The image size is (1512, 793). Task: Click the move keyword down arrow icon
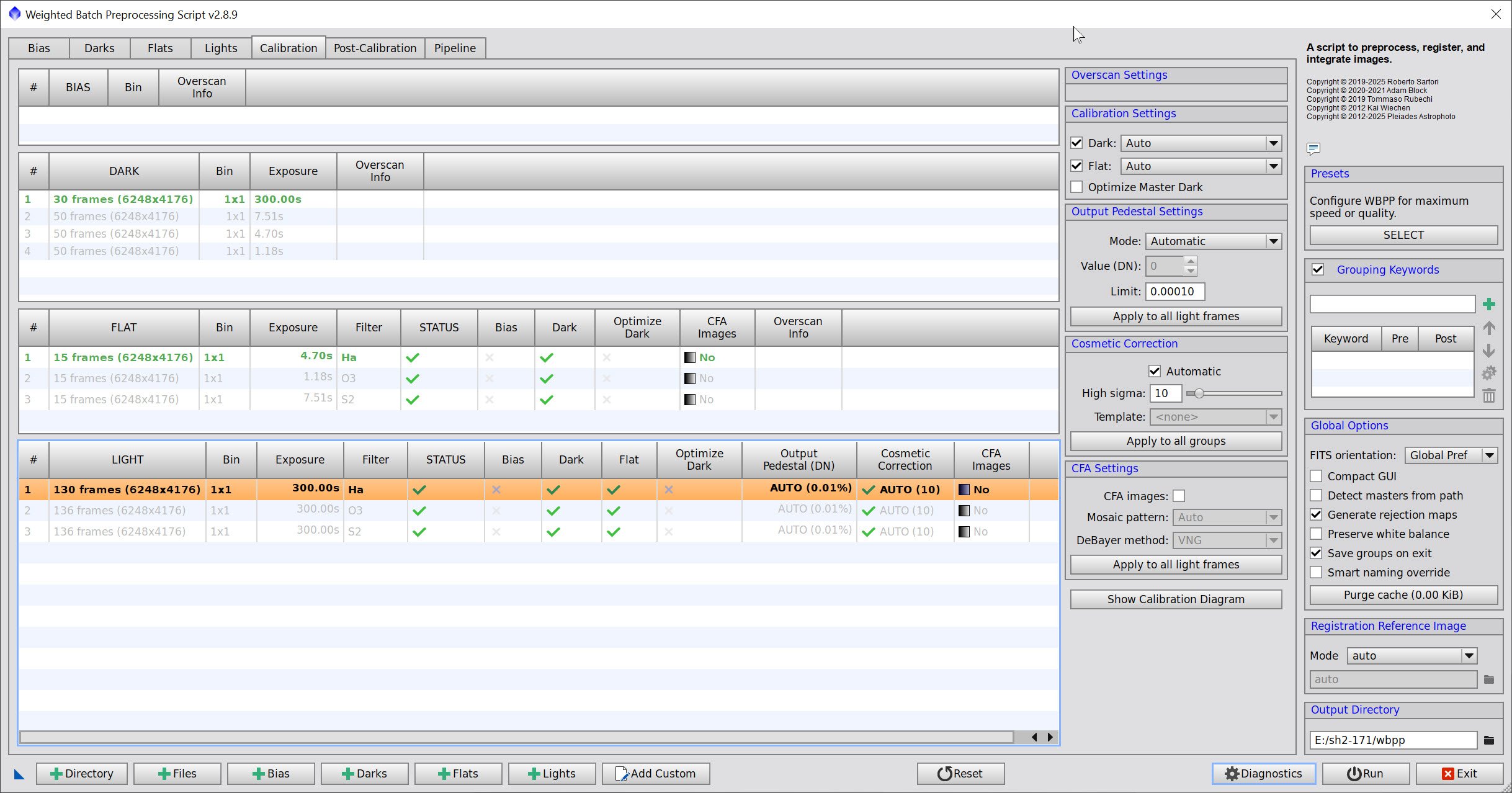point(1488,351)
